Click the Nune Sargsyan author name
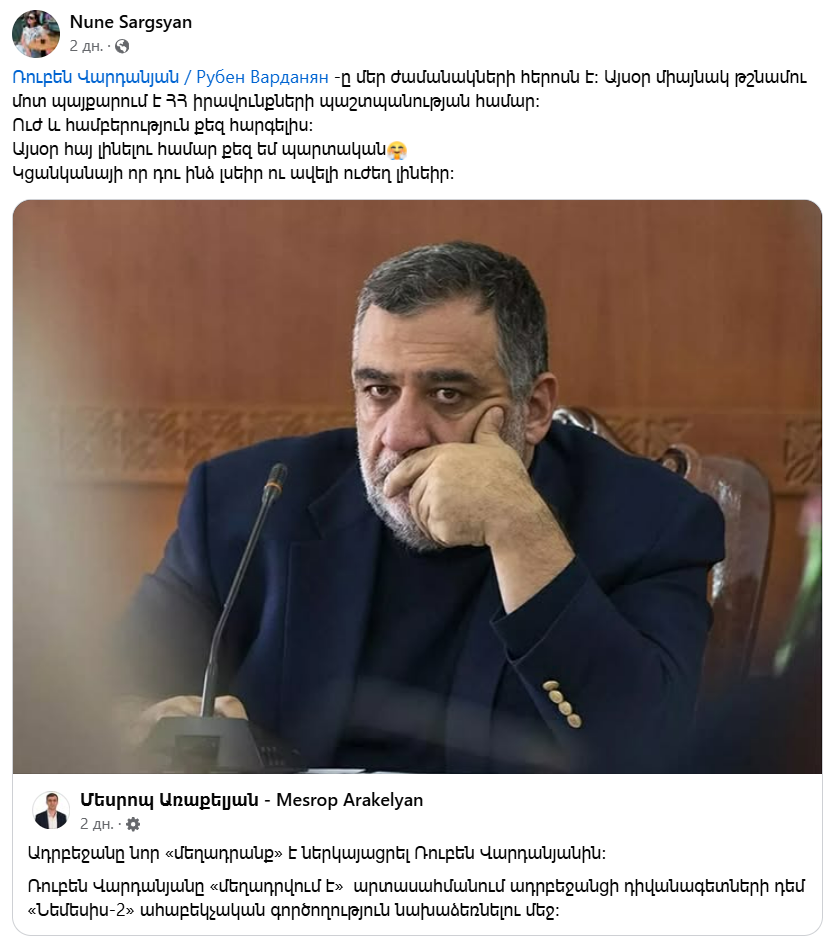This screenshot has height=938, width=834. click(131, 22)
